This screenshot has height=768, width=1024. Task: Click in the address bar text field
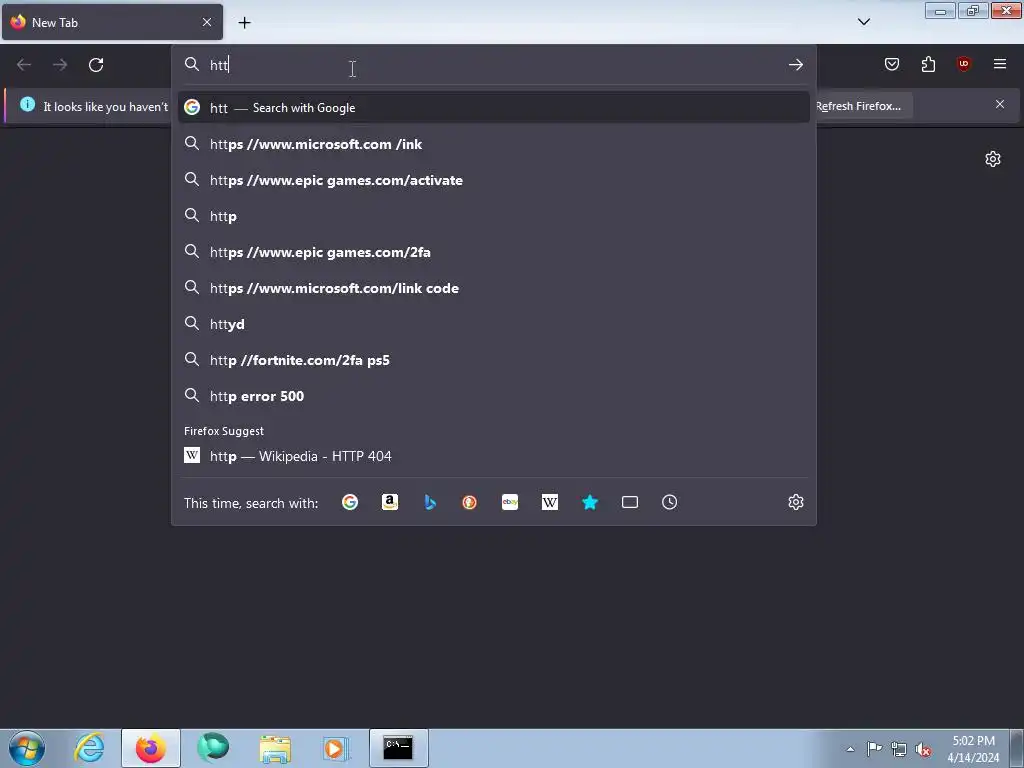click(493, 65)
